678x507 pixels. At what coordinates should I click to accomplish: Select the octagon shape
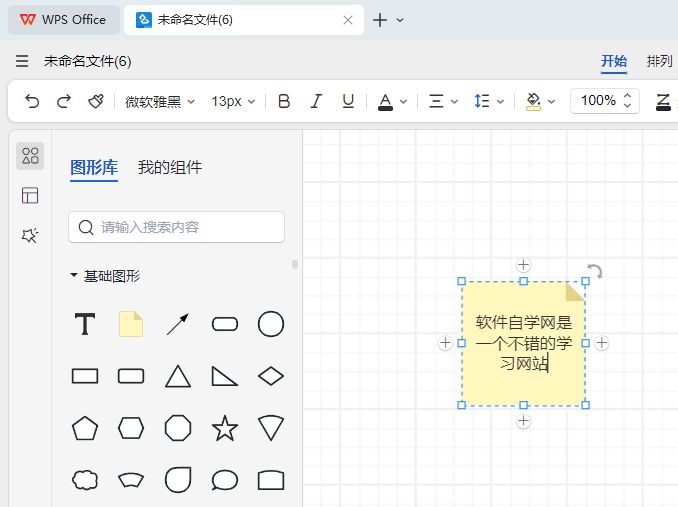click(178, 428)
